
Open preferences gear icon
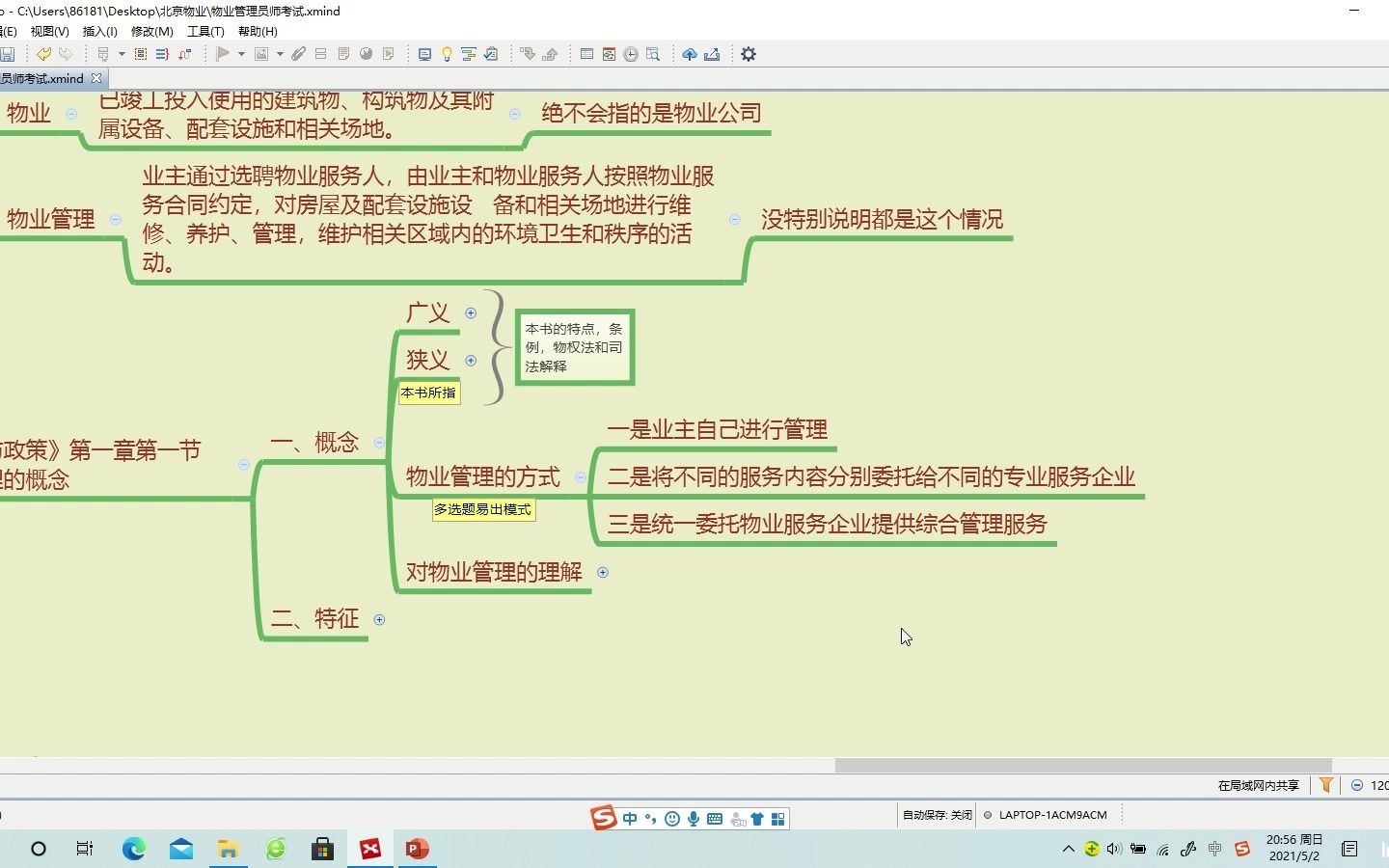pyautogui.click(x=749, y=54)
